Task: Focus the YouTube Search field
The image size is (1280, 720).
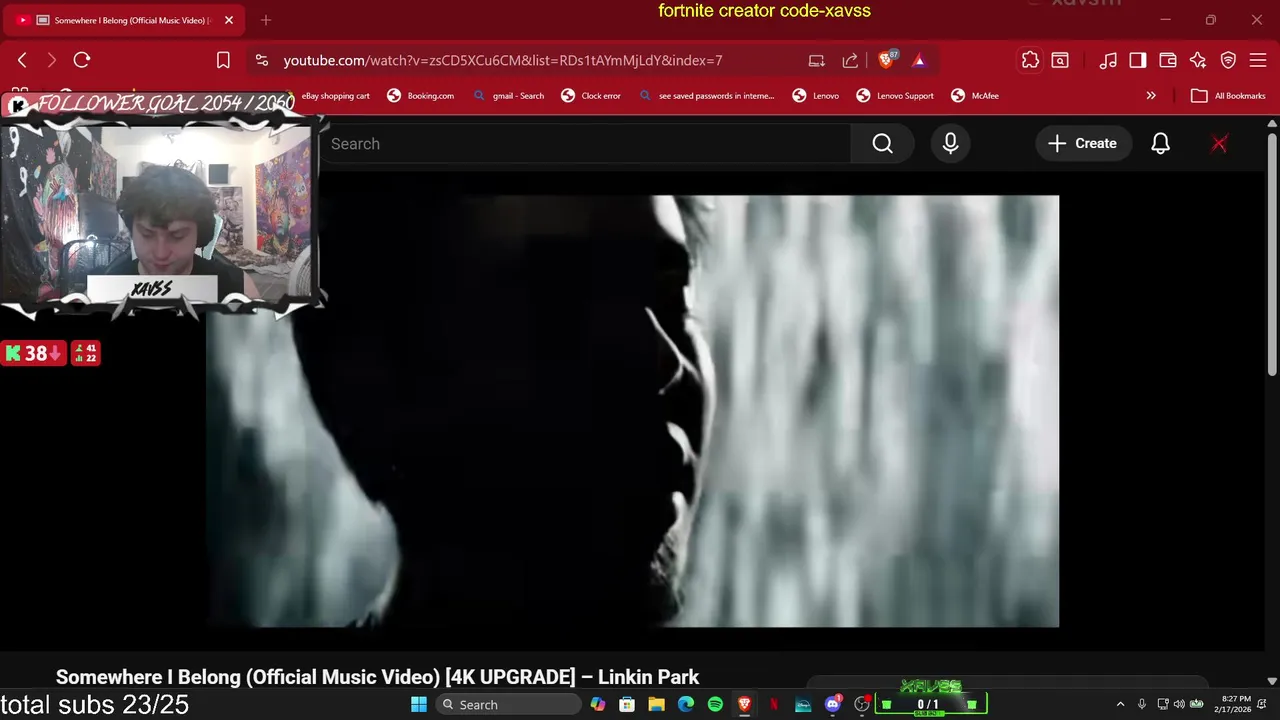Action: point(585,144)
